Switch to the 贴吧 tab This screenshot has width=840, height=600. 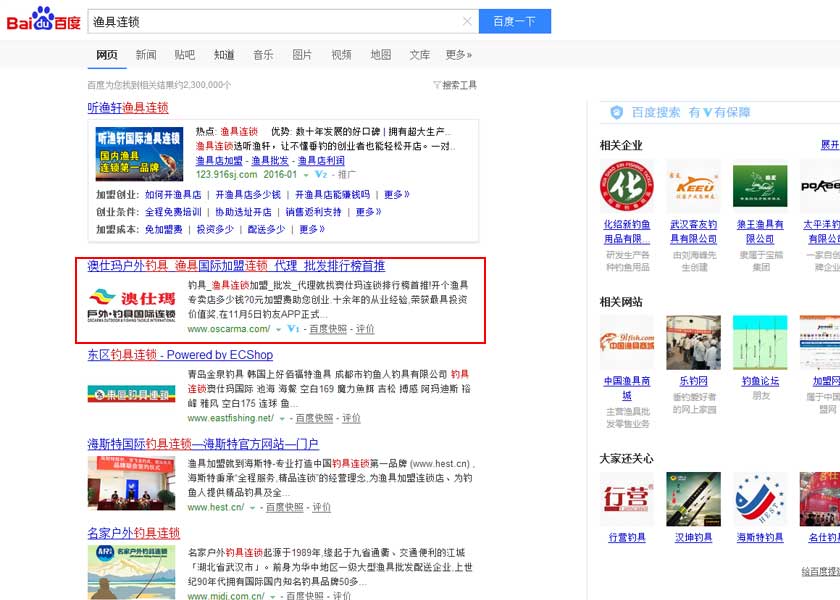coord(185,55)
